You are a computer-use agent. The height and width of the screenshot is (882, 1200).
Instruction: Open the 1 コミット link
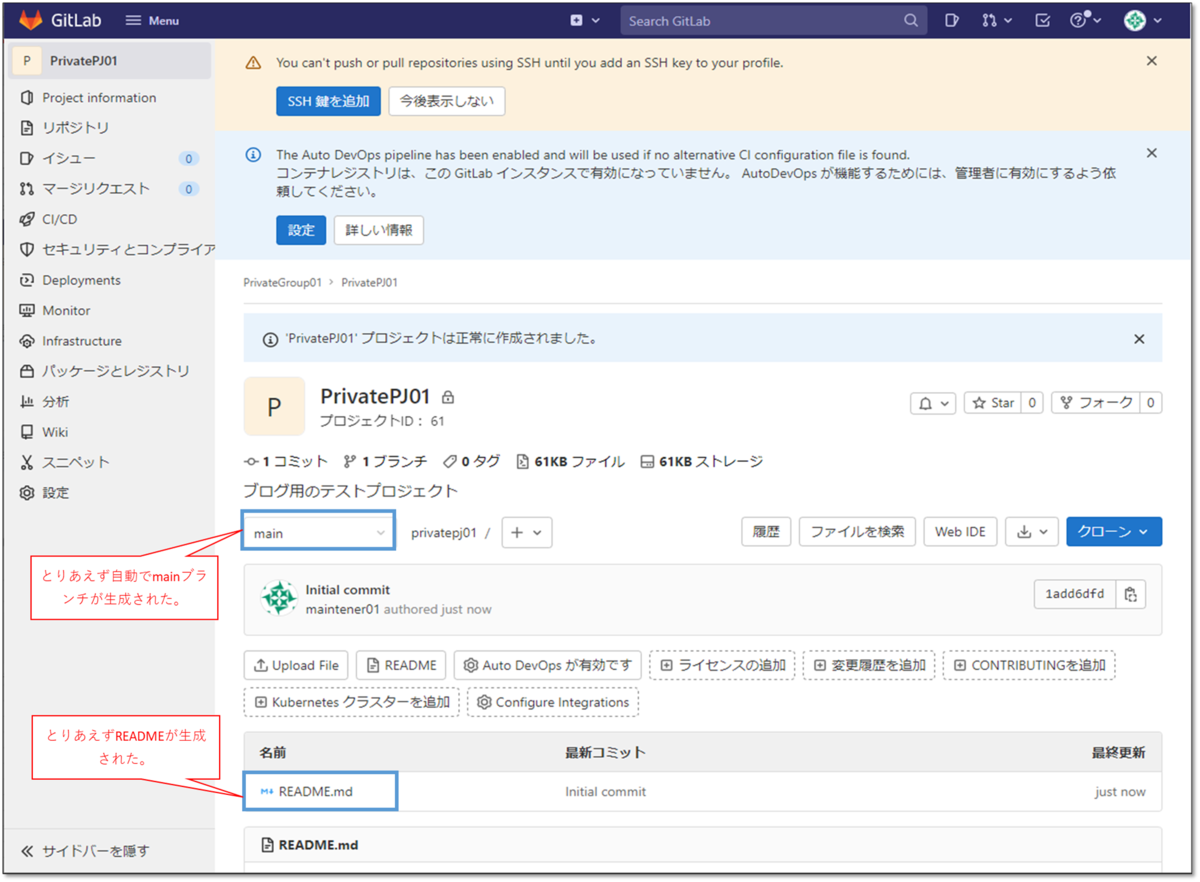pyautogui.click(x=286, y=461)
